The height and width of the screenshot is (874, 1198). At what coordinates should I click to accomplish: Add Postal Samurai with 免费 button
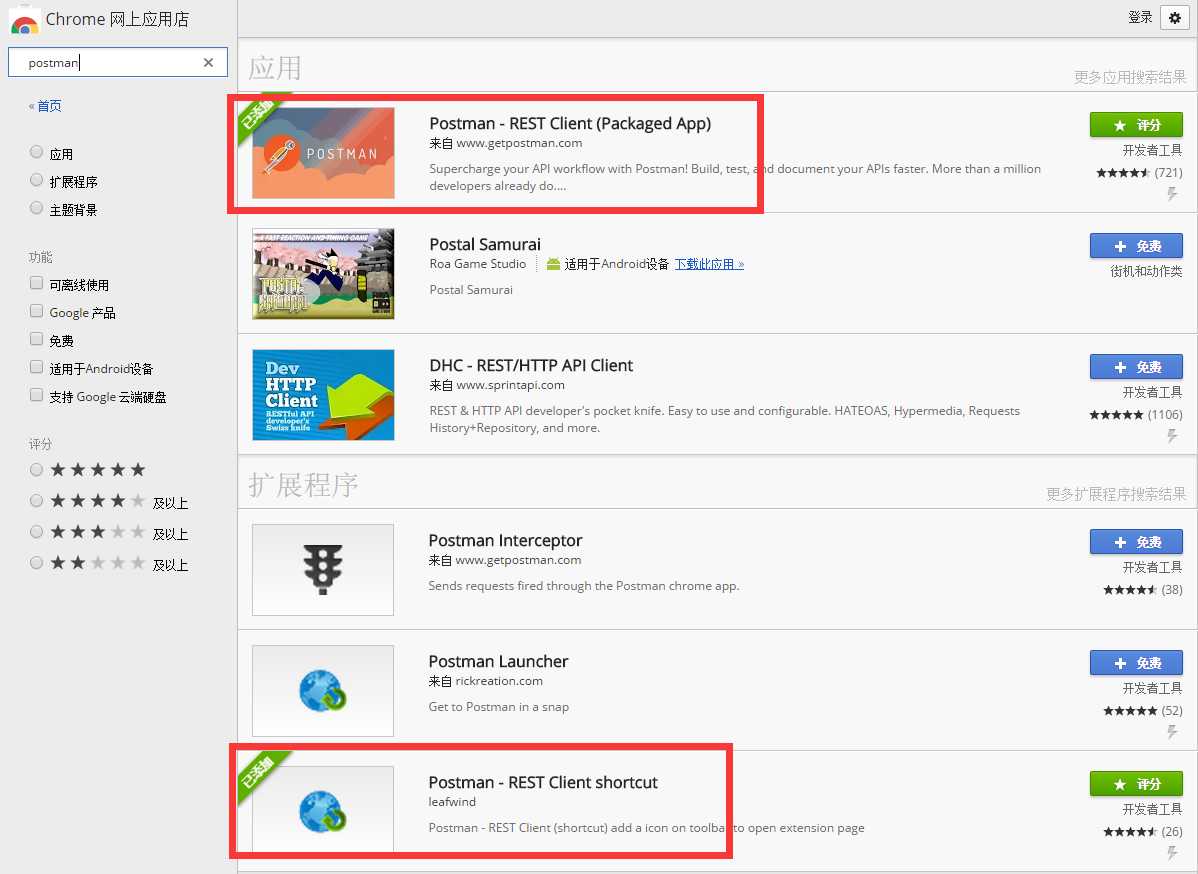pos(1136,246)
